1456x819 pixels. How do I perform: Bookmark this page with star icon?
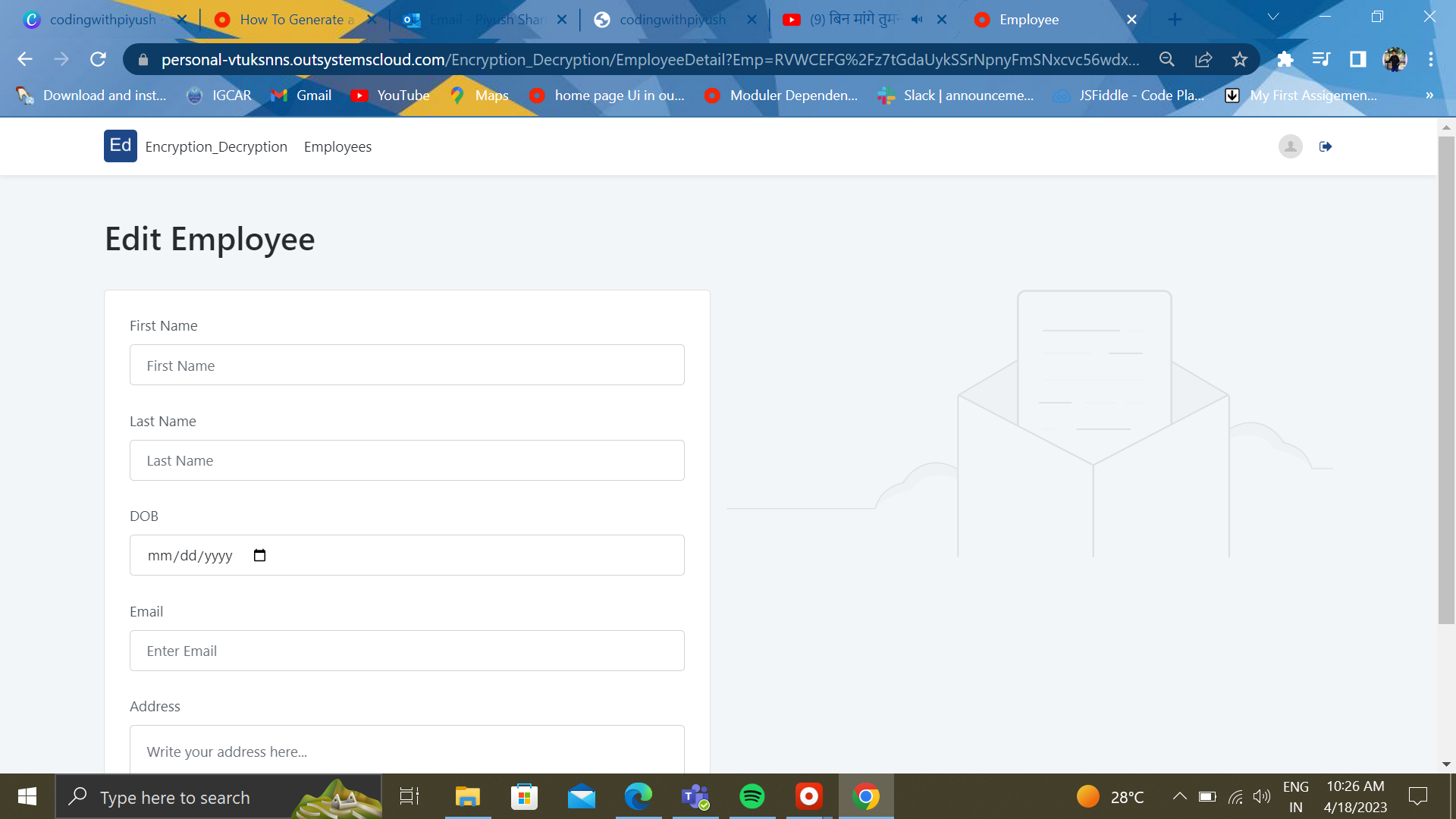pos(1240,60)
